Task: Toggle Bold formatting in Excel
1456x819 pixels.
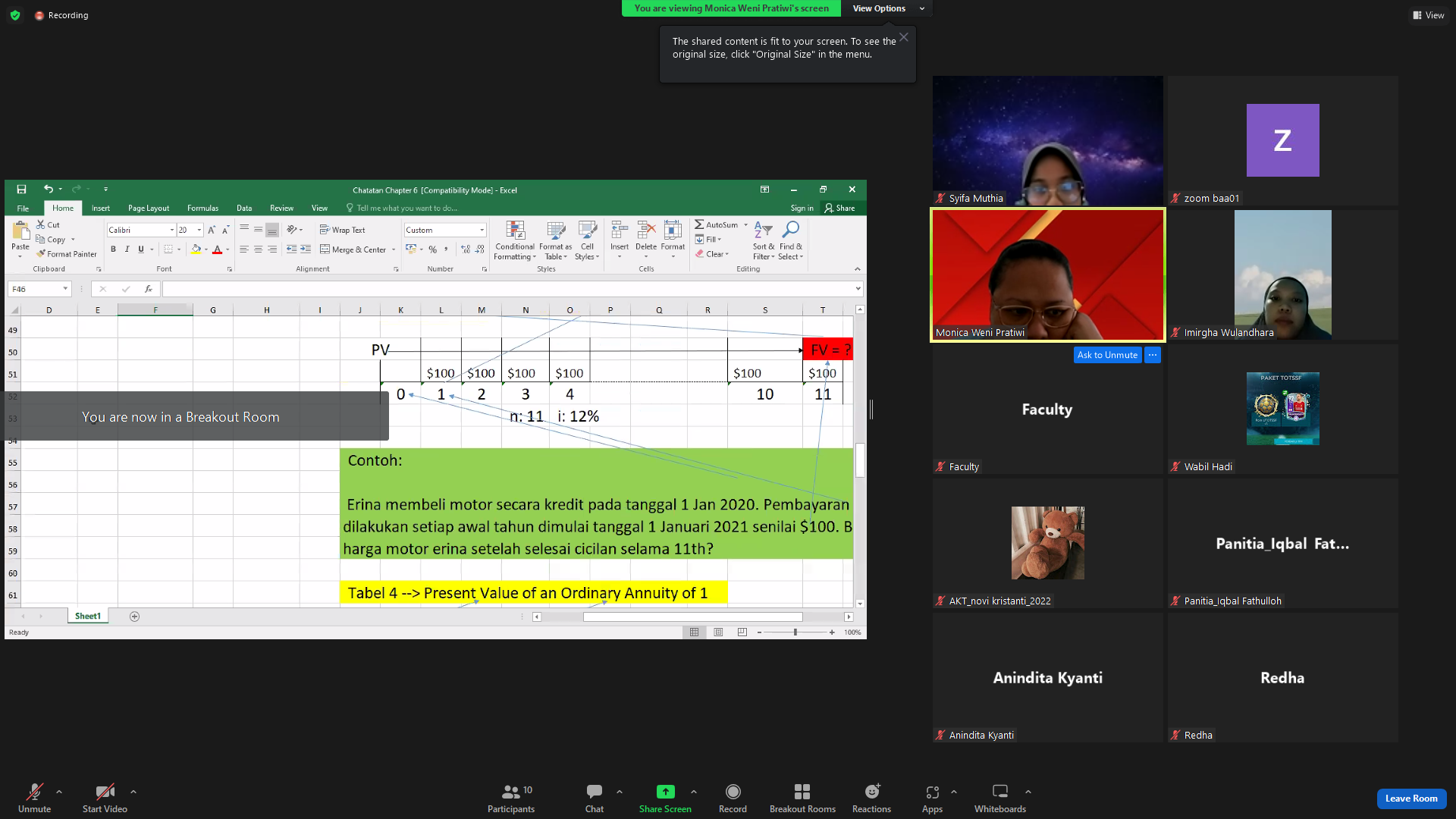Action: (x=113, y=249)
